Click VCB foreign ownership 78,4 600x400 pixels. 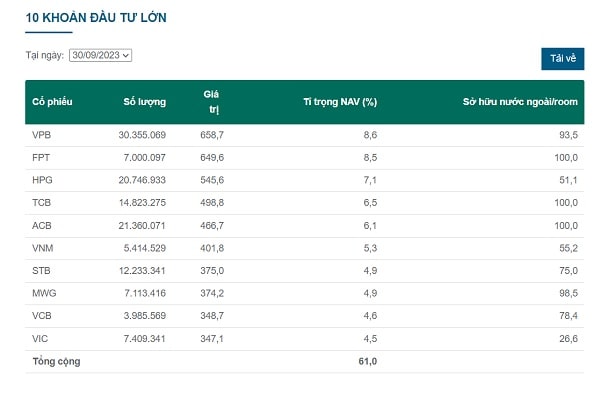point(568,316)
